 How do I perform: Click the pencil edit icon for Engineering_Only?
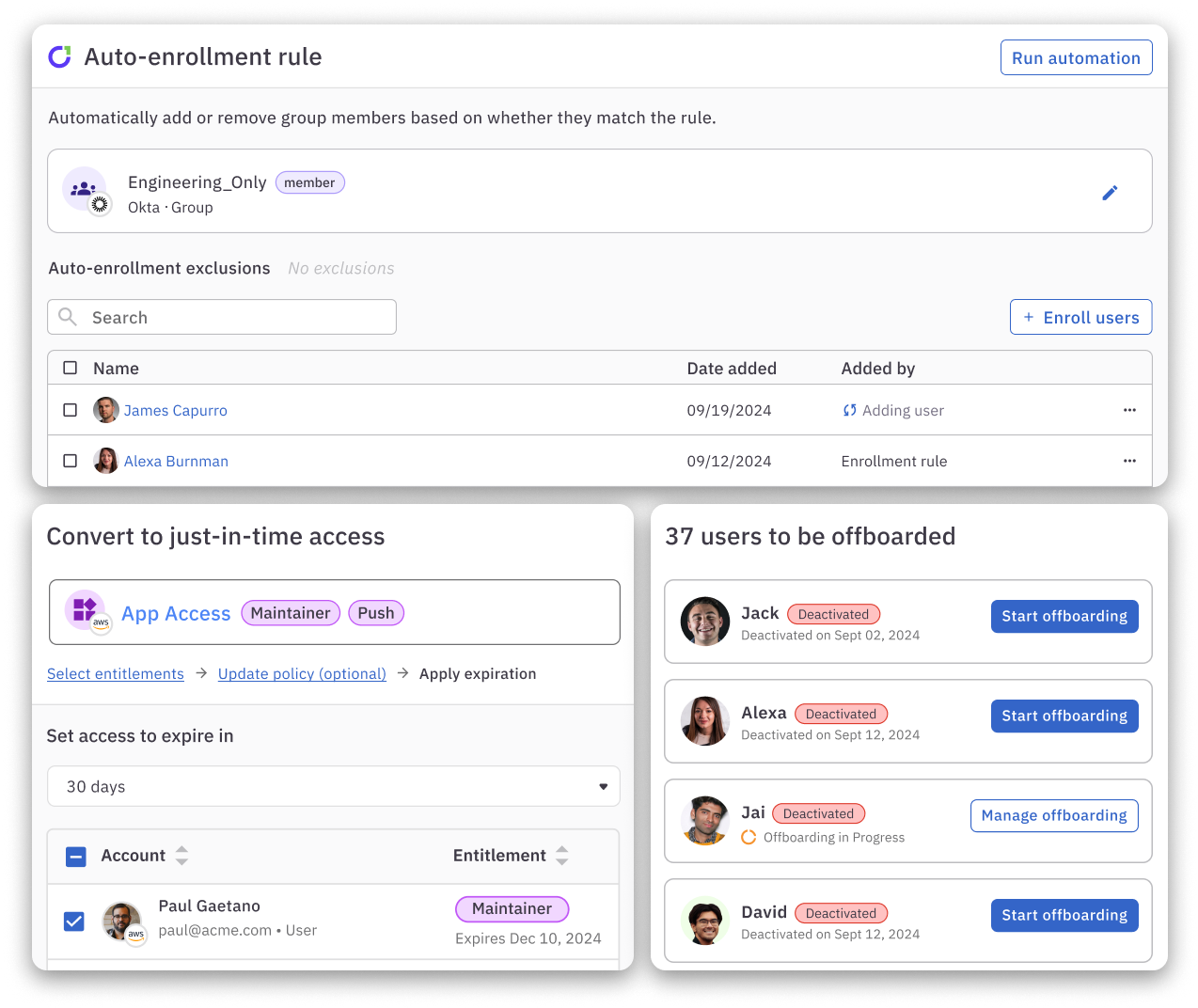tap(1110, 192)
